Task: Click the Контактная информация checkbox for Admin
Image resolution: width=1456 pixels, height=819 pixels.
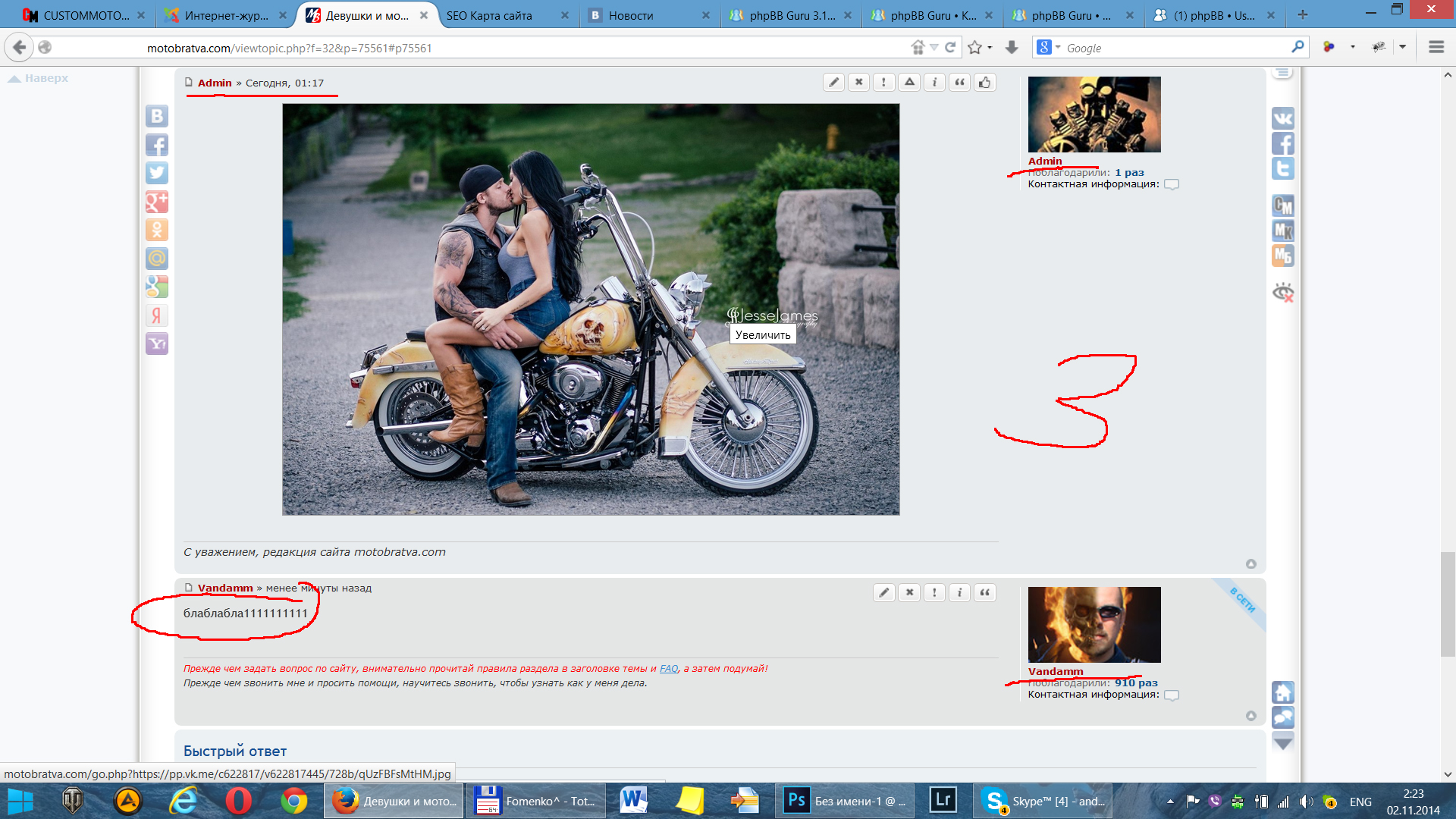Action: [1172, 184]
